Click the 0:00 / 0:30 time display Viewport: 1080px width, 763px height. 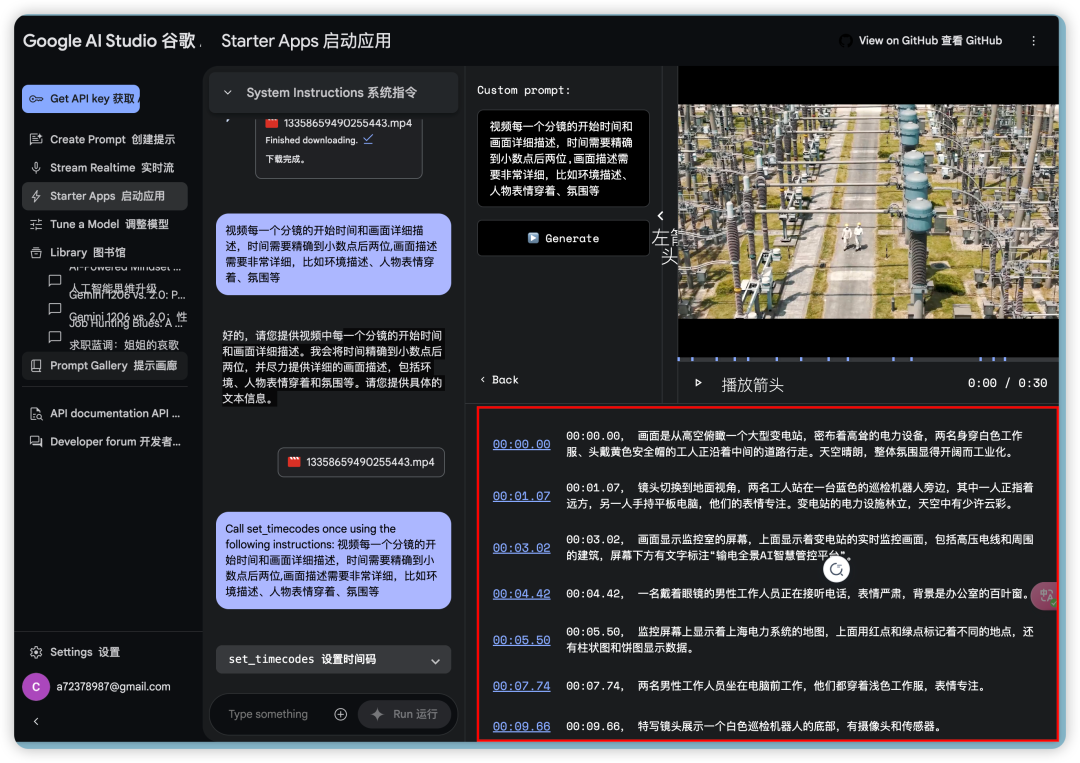click(1007, 383)
